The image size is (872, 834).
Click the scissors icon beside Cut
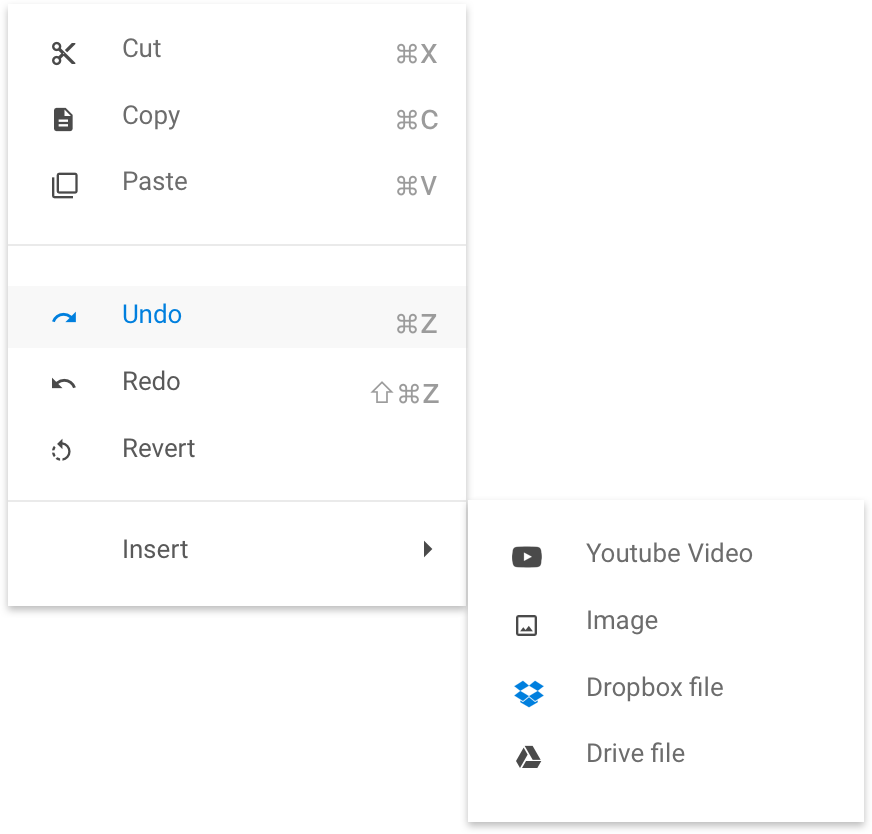click(x=63, y=54)
